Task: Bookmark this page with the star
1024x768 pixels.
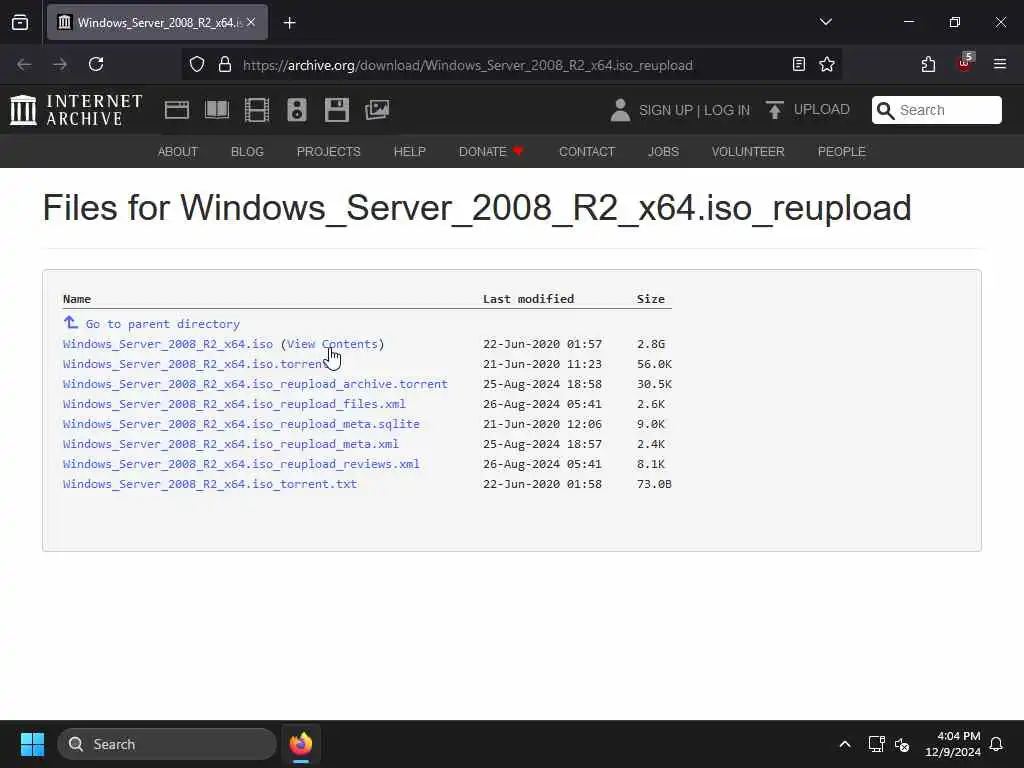Action: tap(827, 65)
